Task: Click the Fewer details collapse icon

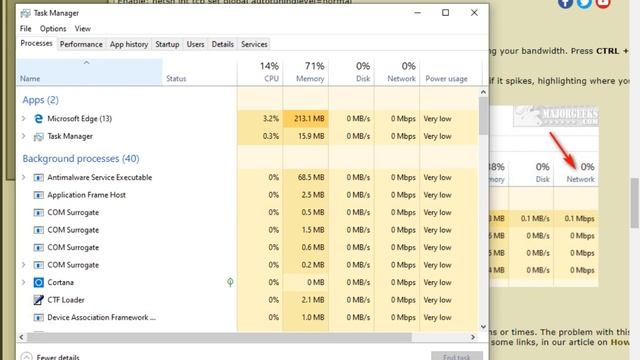Action: pos(26,357)
